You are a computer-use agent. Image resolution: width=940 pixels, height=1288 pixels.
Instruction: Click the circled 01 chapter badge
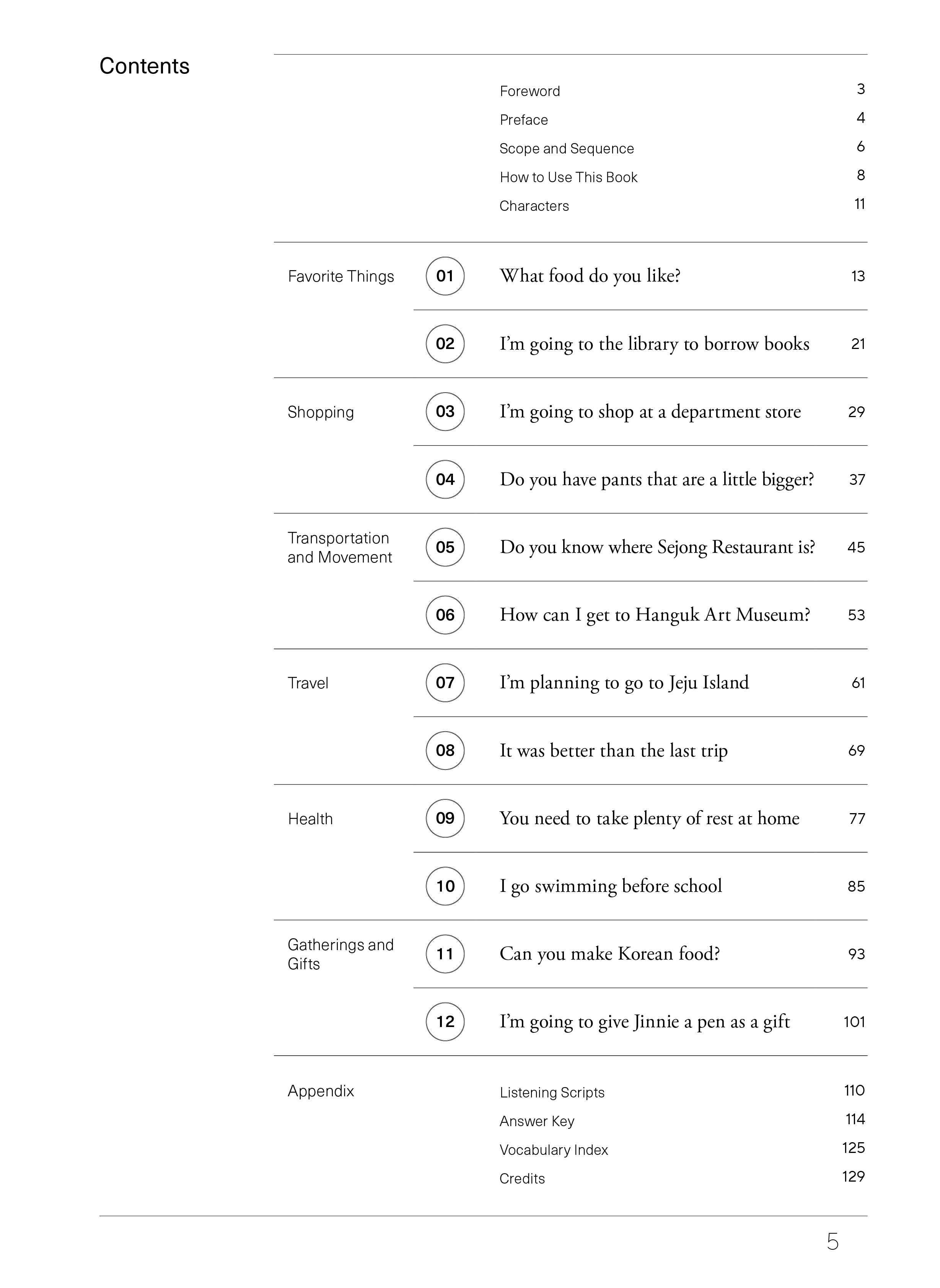coord(445,276)
